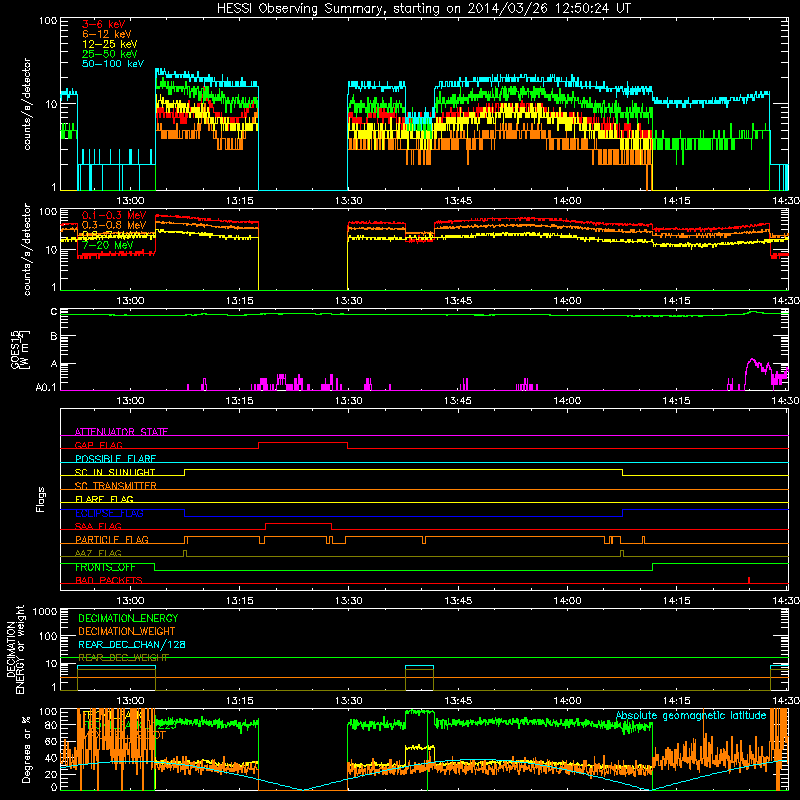800x800 pixels.
Task: Click the red BAD_PACKETS spike marker
Action: click(748, 580)
